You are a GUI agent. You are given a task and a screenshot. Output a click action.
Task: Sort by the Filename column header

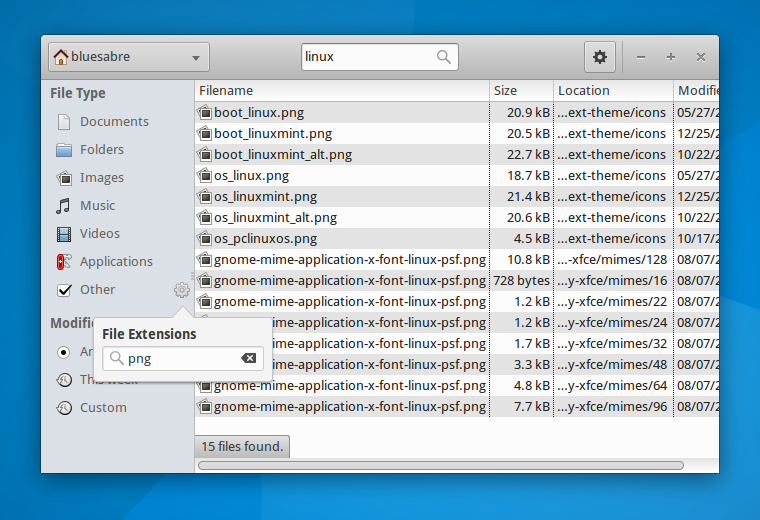(342, 91)
